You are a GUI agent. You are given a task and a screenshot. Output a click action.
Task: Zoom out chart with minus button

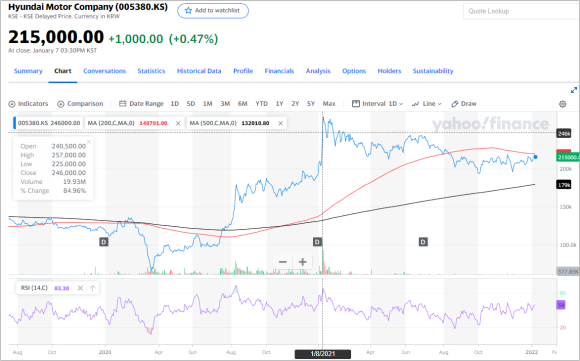pyautogui.click(x=283, y=262)
